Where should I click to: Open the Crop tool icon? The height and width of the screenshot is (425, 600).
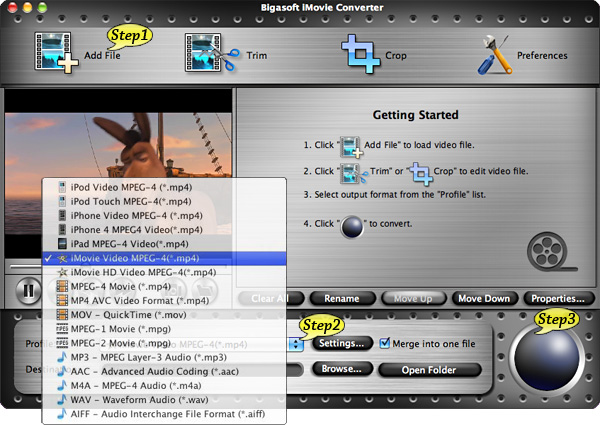coord(360,54)
